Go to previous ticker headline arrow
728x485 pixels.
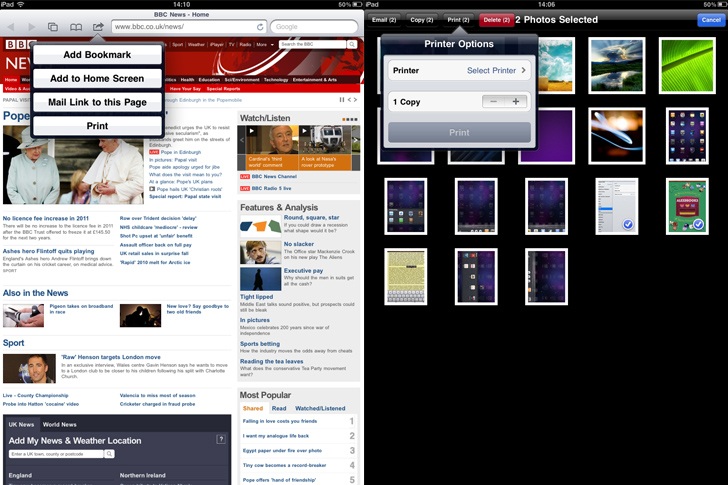coord(350,99)
